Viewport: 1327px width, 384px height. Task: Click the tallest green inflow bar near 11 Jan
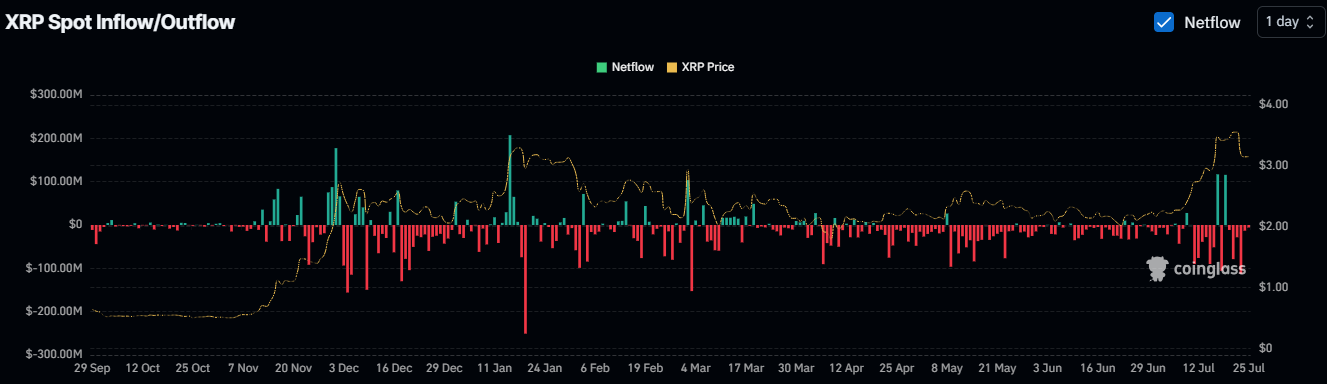point(510,180)
